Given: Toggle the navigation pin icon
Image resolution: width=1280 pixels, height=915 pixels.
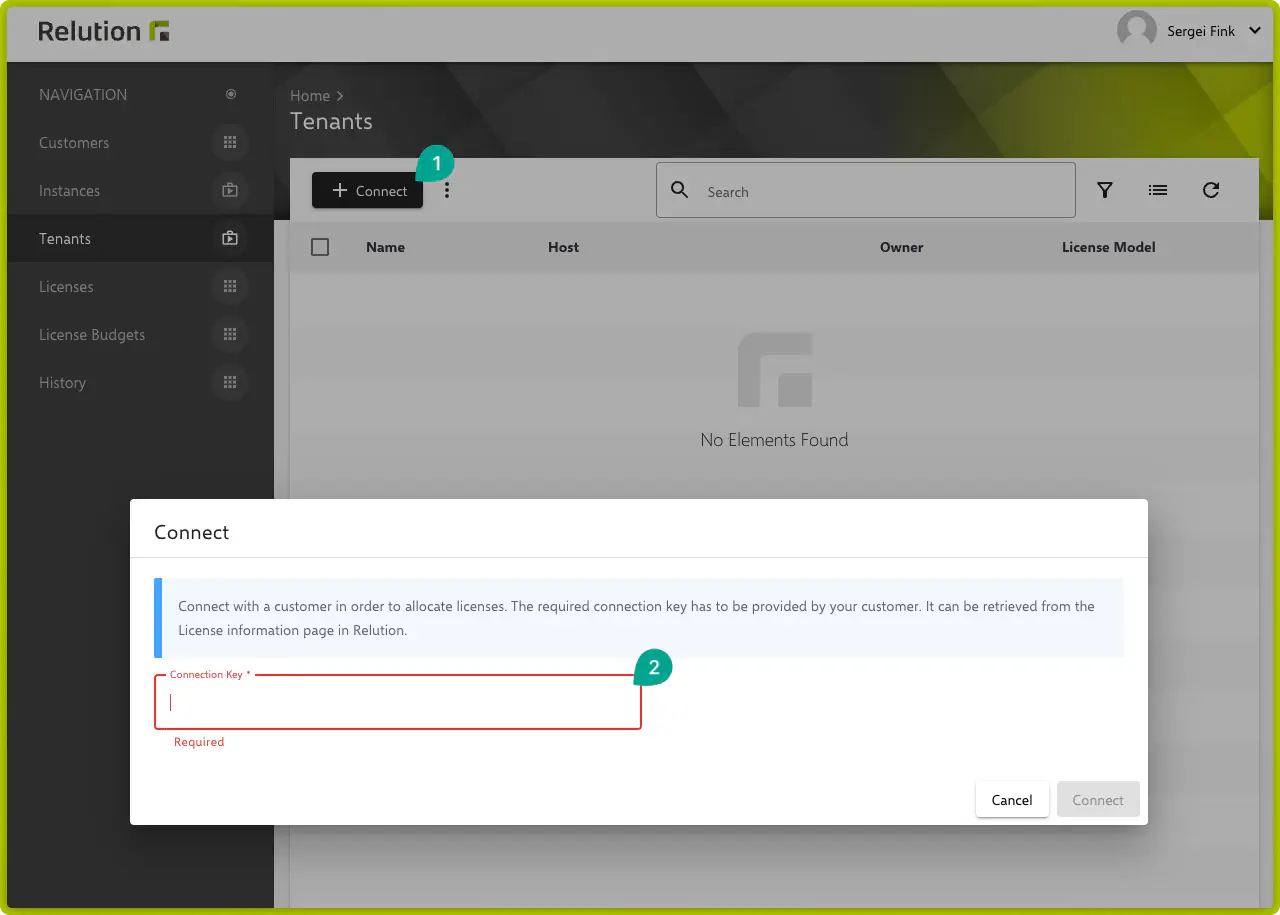Looking at the screenshot, I should 231,95.
